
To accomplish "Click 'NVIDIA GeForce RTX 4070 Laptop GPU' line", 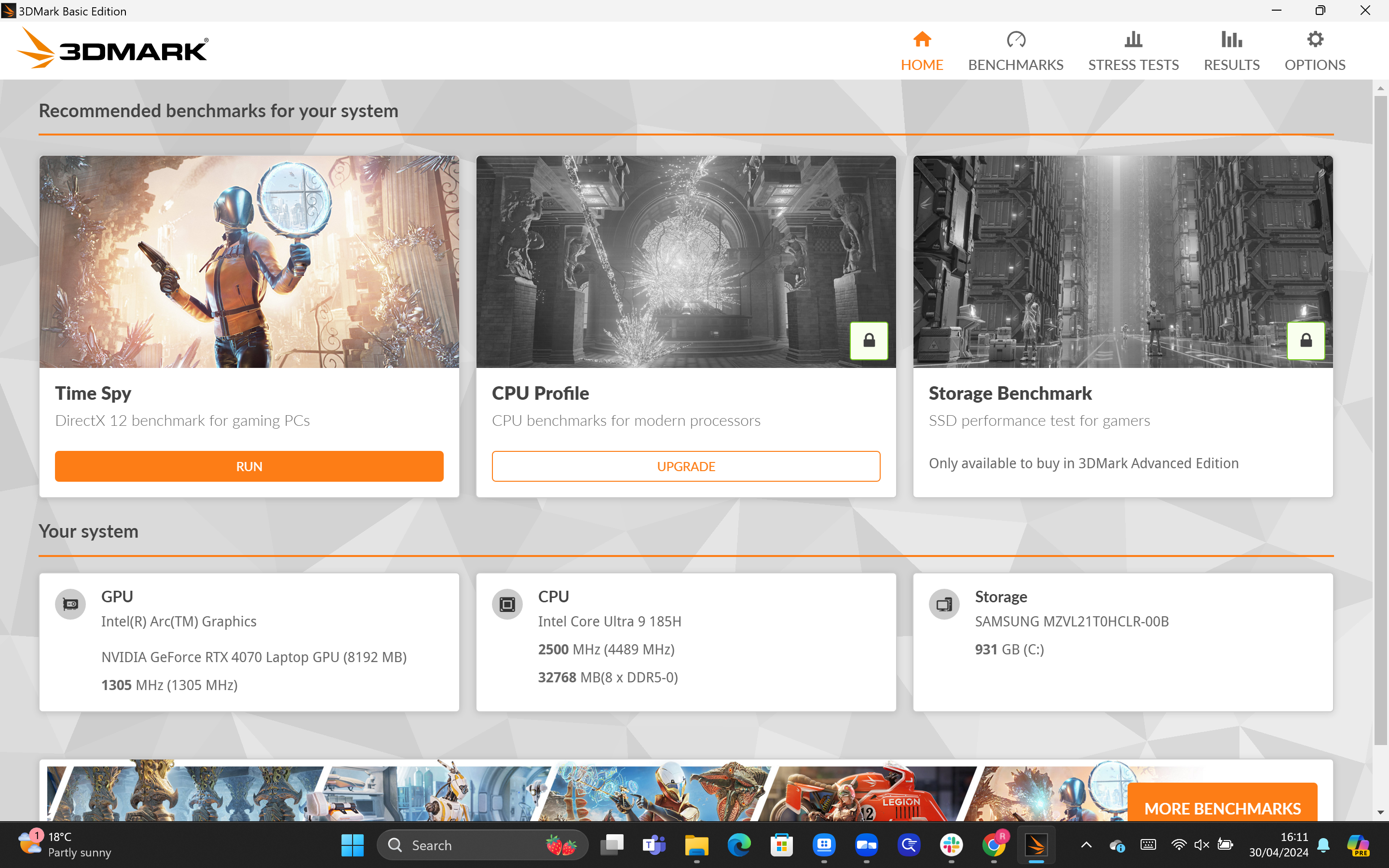I will (x=254, y=657).
